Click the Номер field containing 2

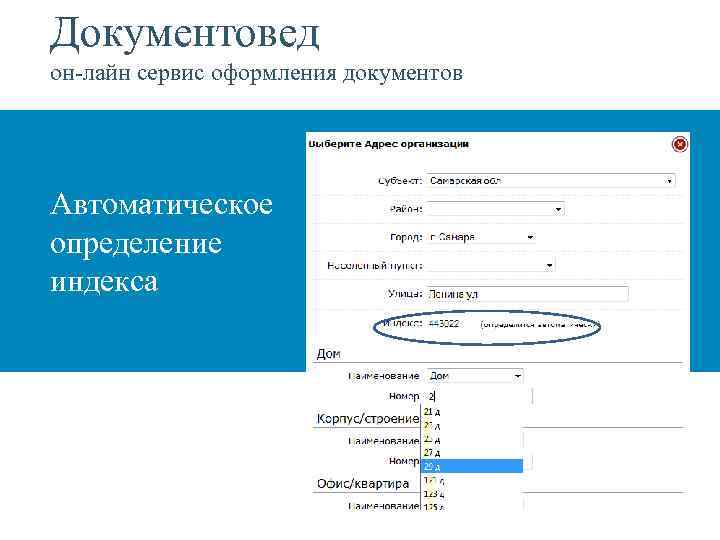point(479,396)
